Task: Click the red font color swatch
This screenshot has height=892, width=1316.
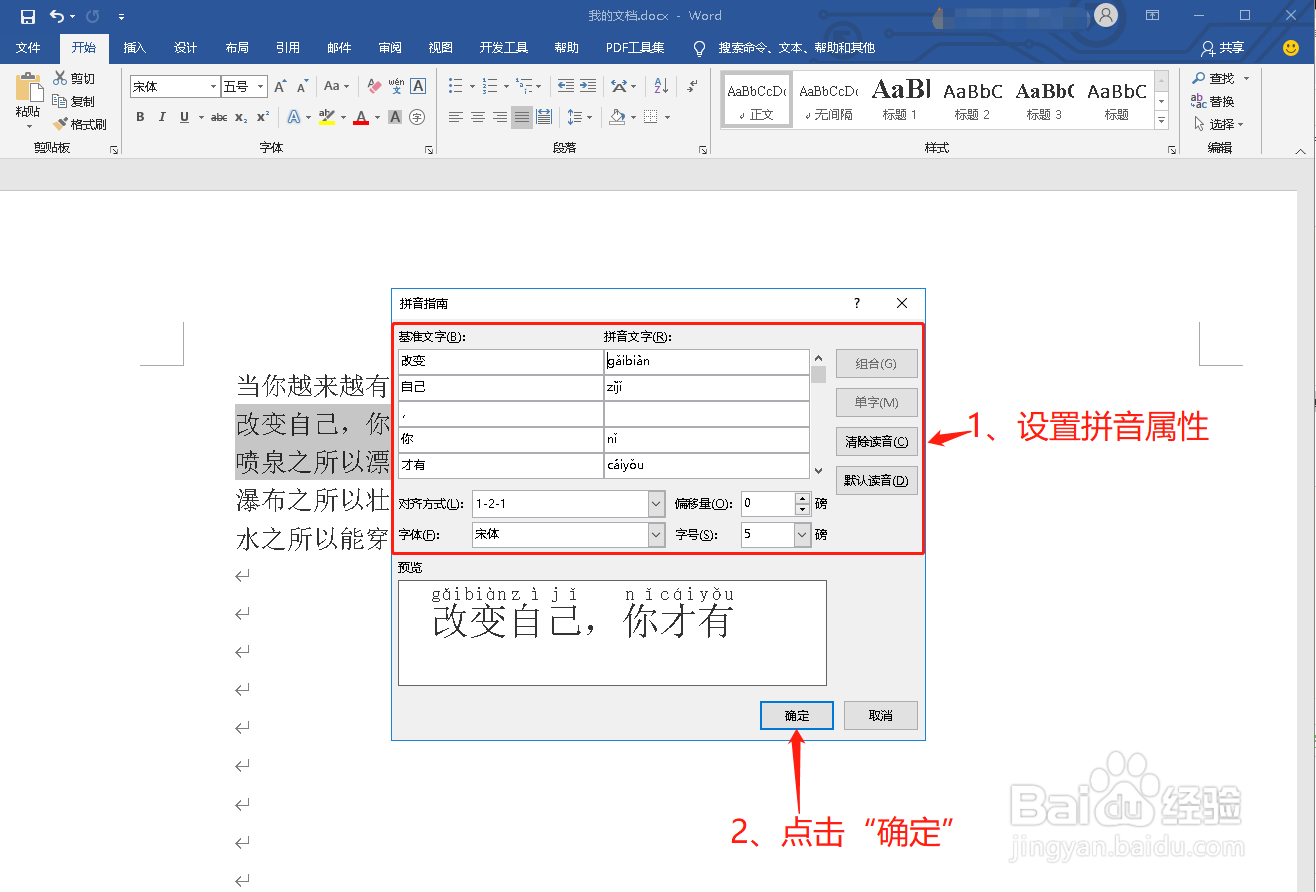Action: point(360,122)
